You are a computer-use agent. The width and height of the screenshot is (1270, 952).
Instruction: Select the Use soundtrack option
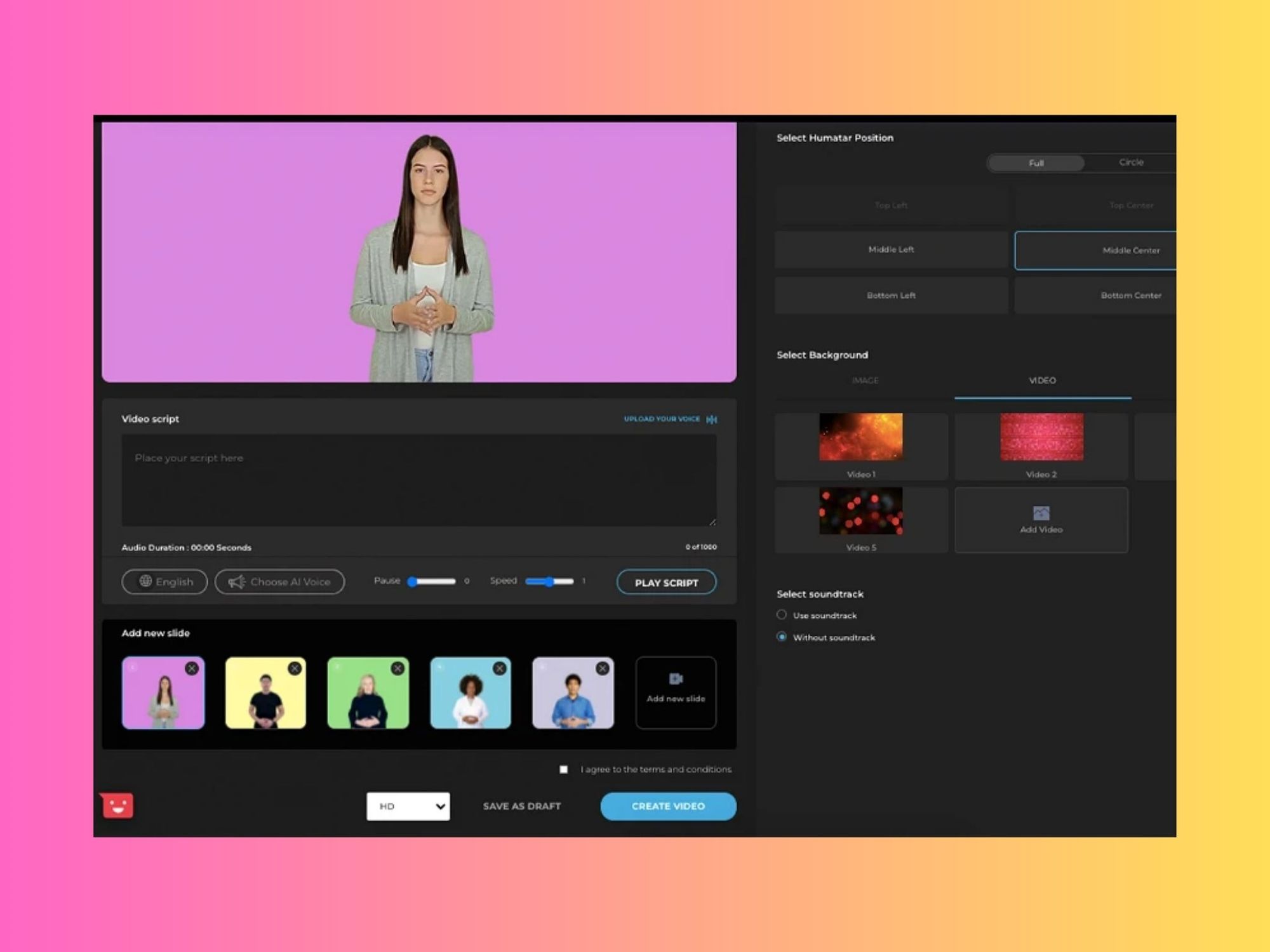[782, 614]
